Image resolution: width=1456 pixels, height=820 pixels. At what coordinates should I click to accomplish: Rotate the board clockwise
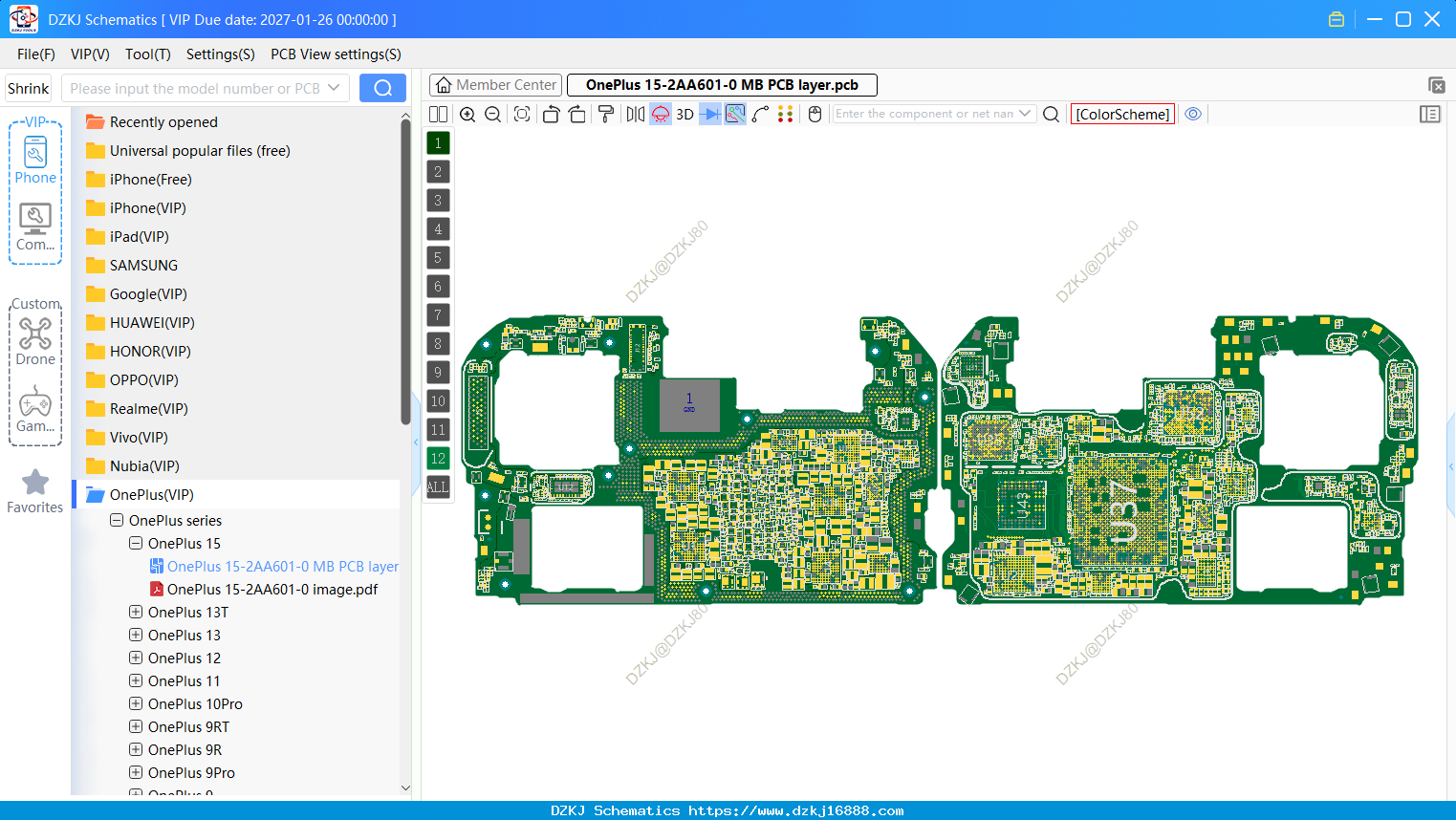pyautogui.click(x=576, y=114)
